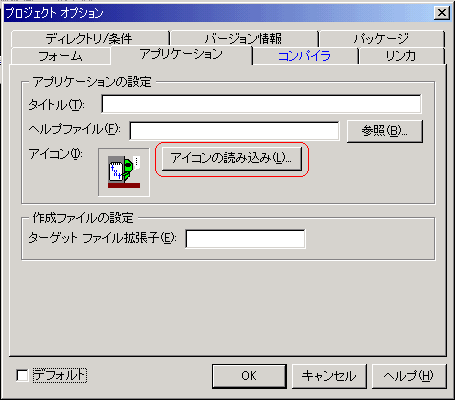Click the application icon preview image
Image resolution: width=455 pixels, height=400 pixels.
[x=124, y=172]
